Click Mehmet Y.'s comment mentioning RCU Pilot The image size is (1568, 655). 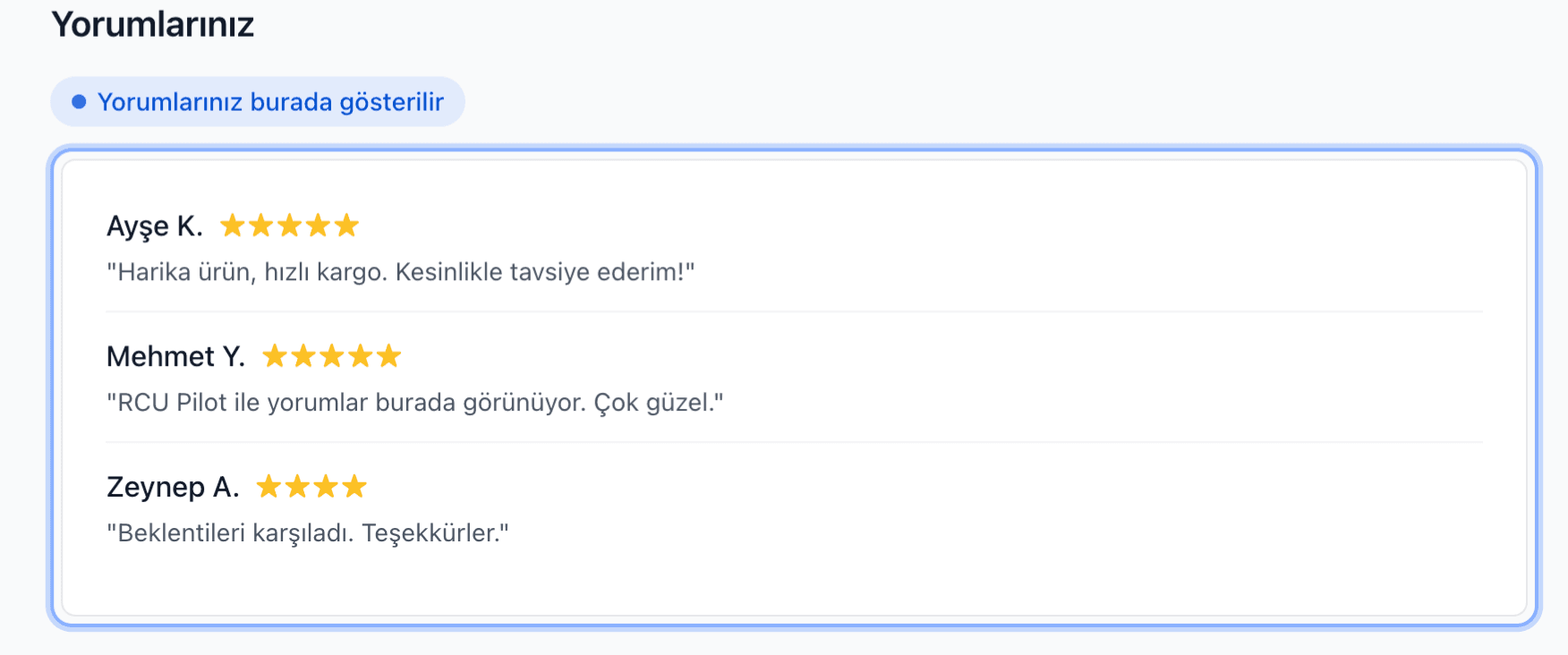(x=415, y=402)
